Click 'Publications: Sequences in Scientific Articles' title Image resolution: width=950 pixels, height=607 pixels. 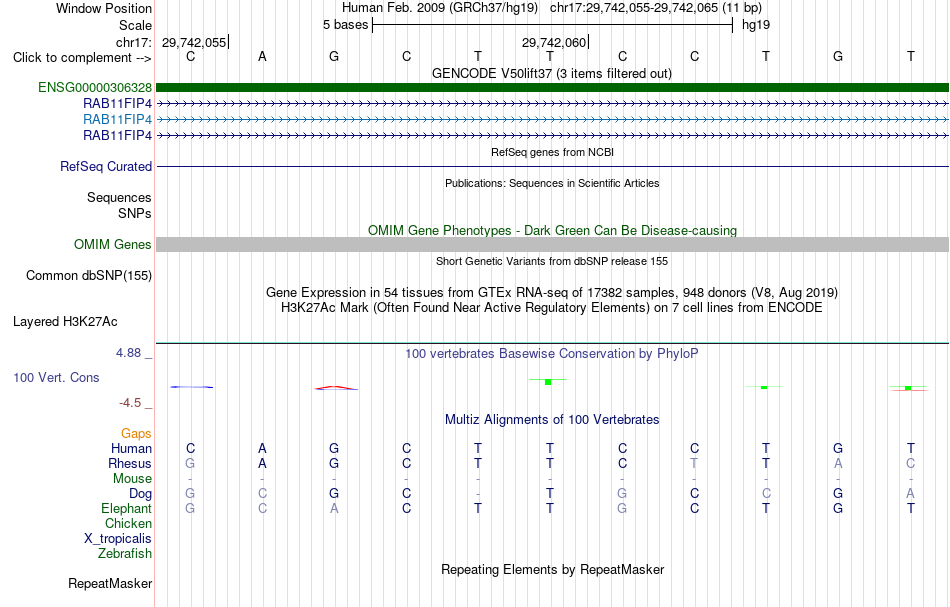pos(552,183)
